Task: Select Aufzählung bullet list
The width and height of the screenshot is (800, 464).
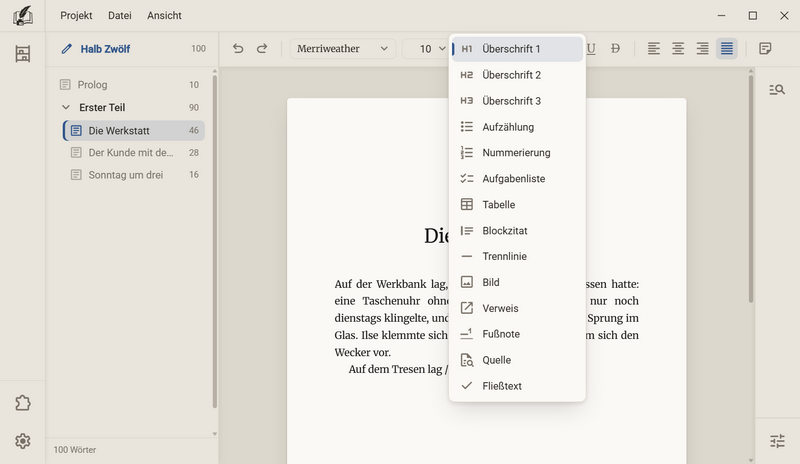Action: coord(517,127)
